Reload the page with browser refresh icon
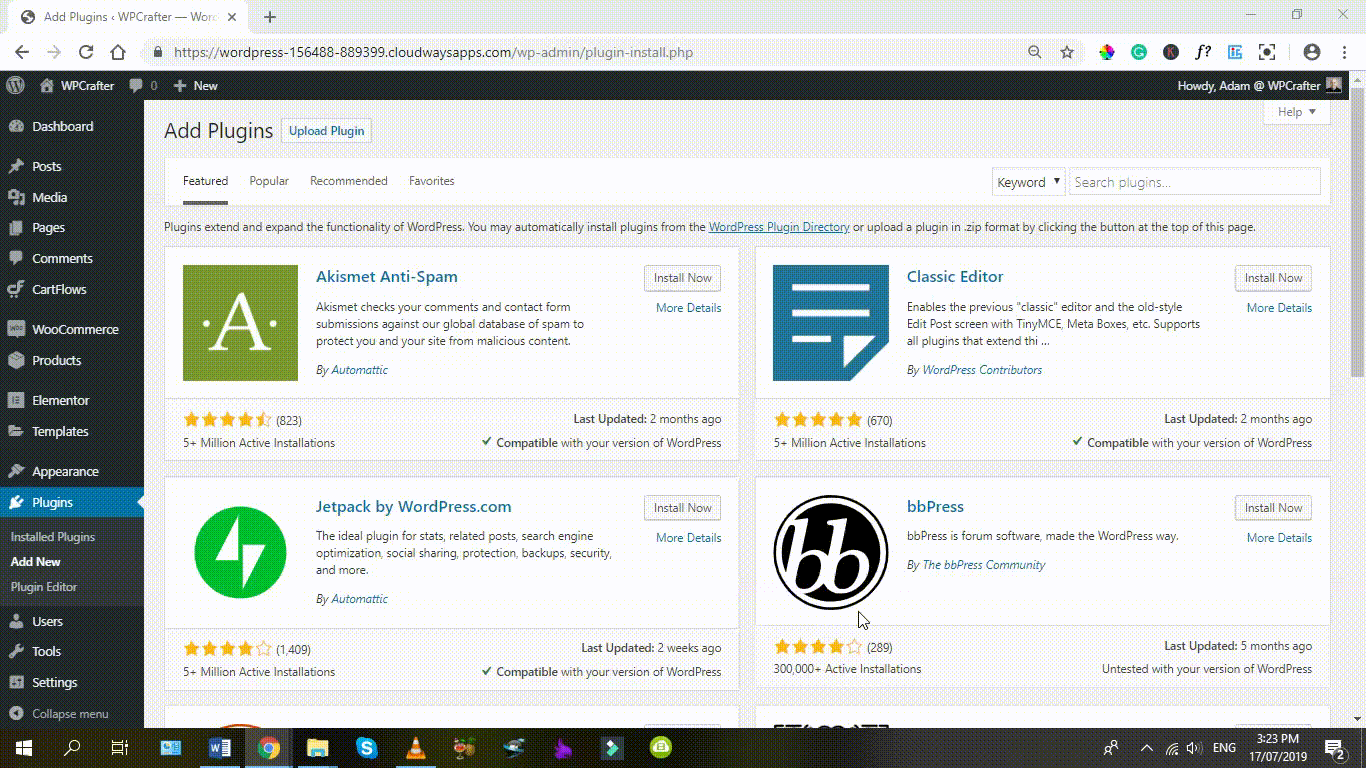Viewport: 1366px width, 768px height. coord(86,52)
